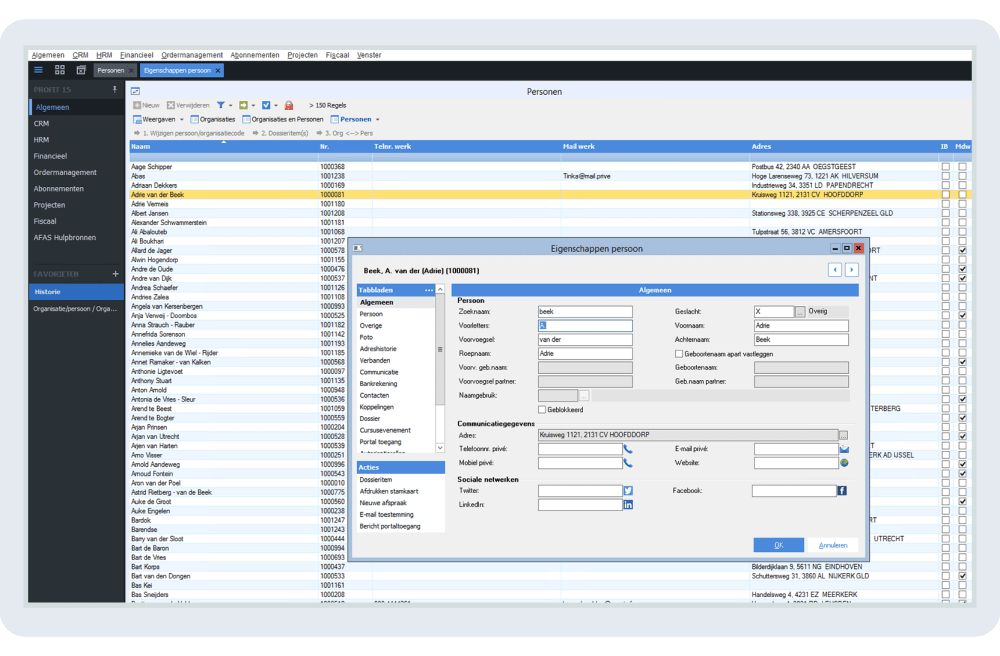Open the Ordermanagement menu
Screen dimensions: 1000x656
click(x=191, y=55)
